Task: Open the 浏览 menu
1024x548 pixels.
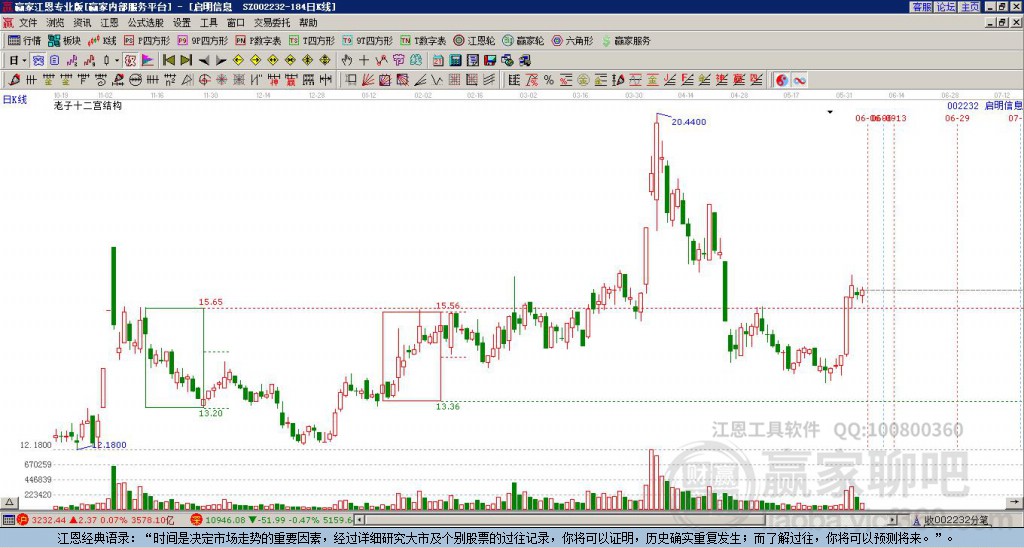Action: (x=55, y=23)
